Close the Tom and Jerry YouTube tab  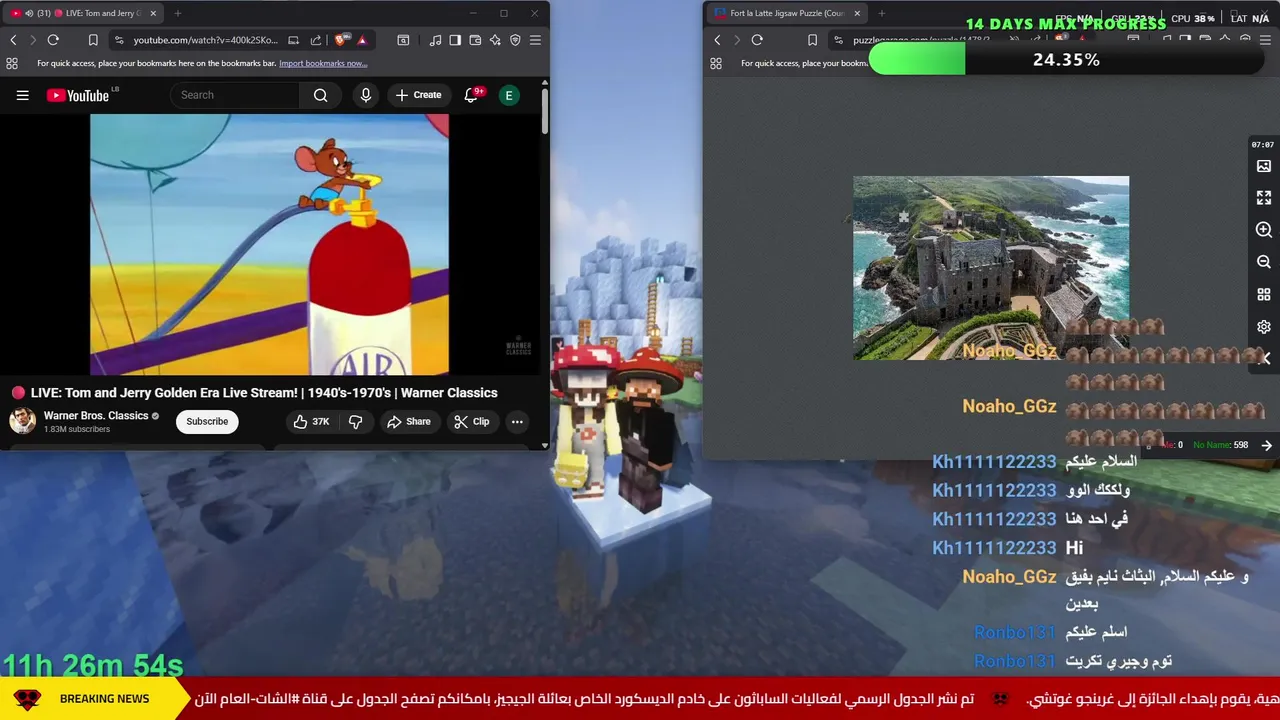coord(153,13)
